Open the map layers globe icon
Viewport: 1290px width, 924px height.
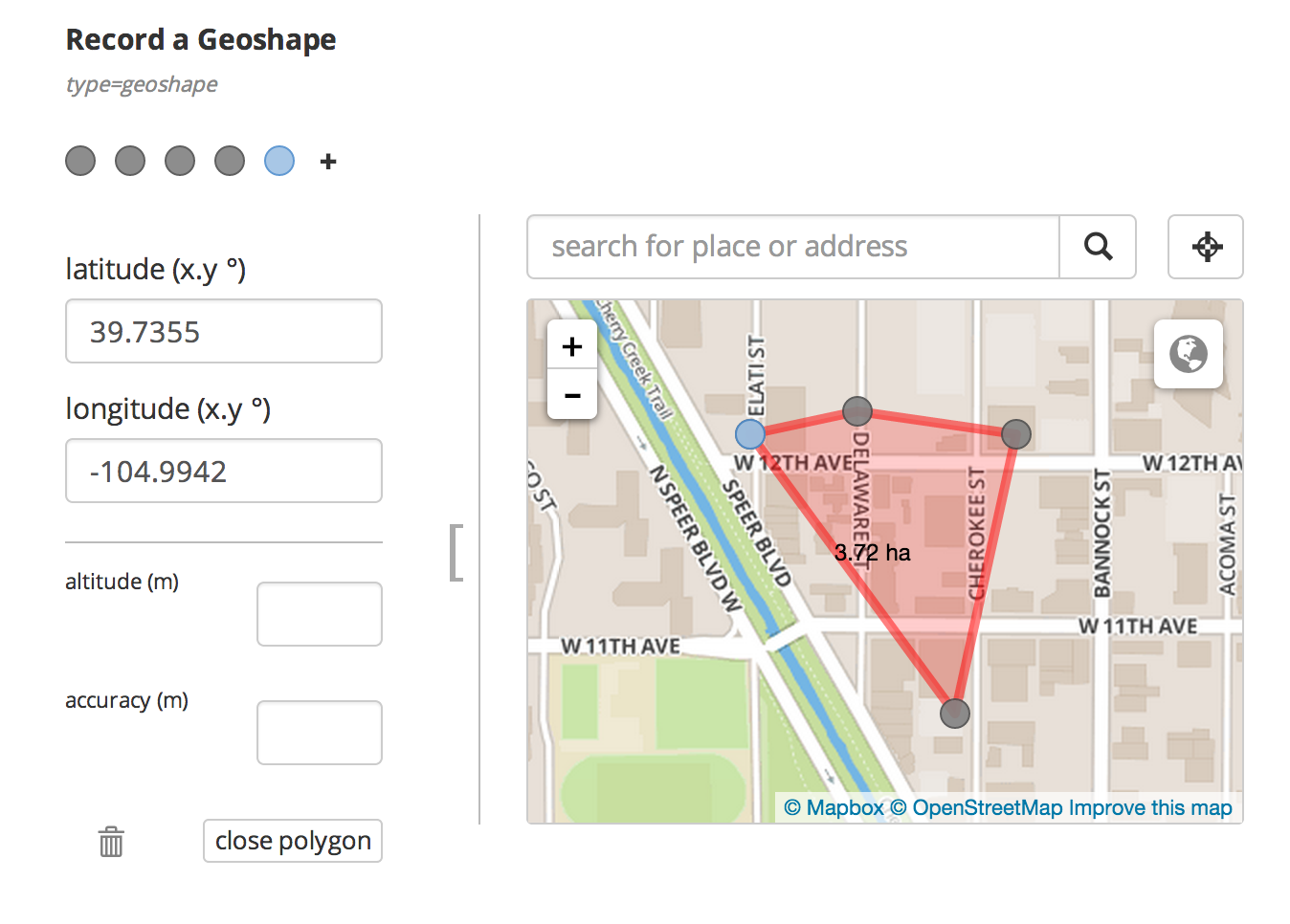[x=1188, y=354]
